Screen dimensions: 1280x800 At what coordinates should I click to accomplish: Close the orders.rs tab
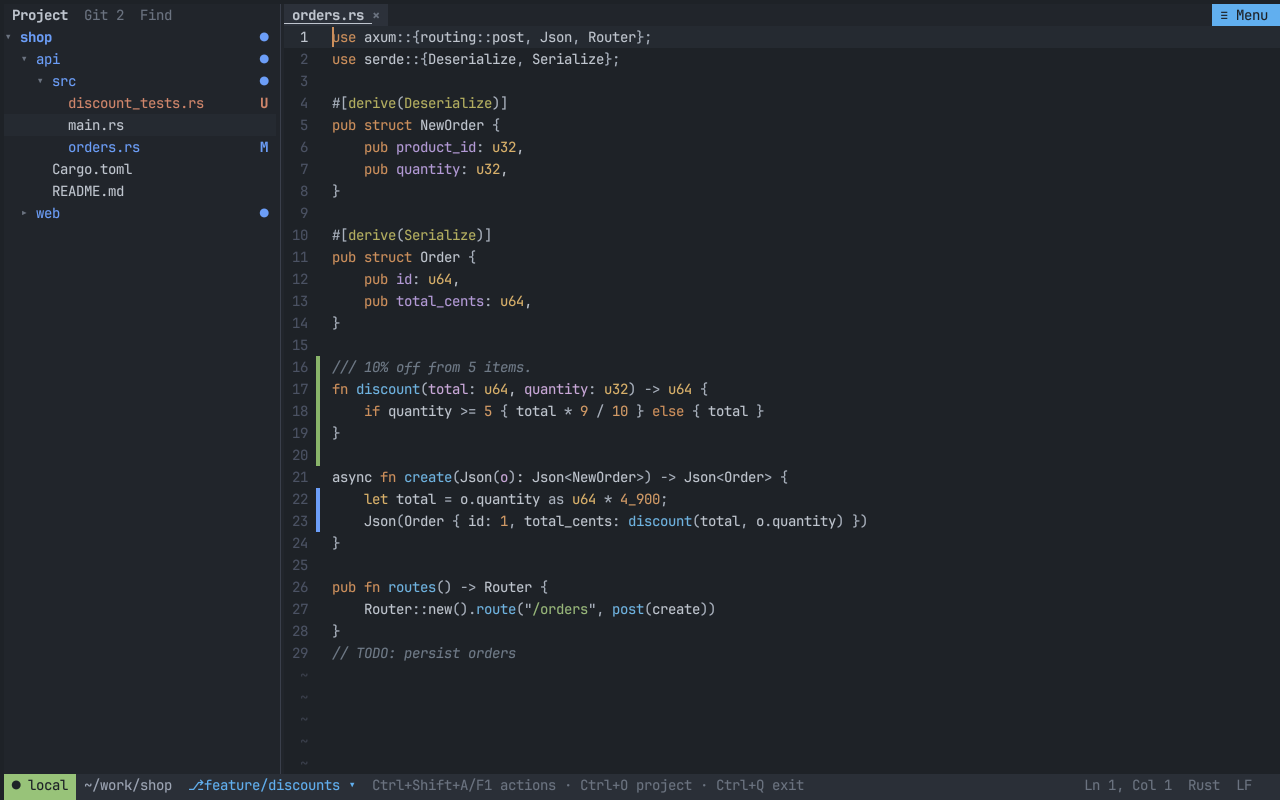376,15
